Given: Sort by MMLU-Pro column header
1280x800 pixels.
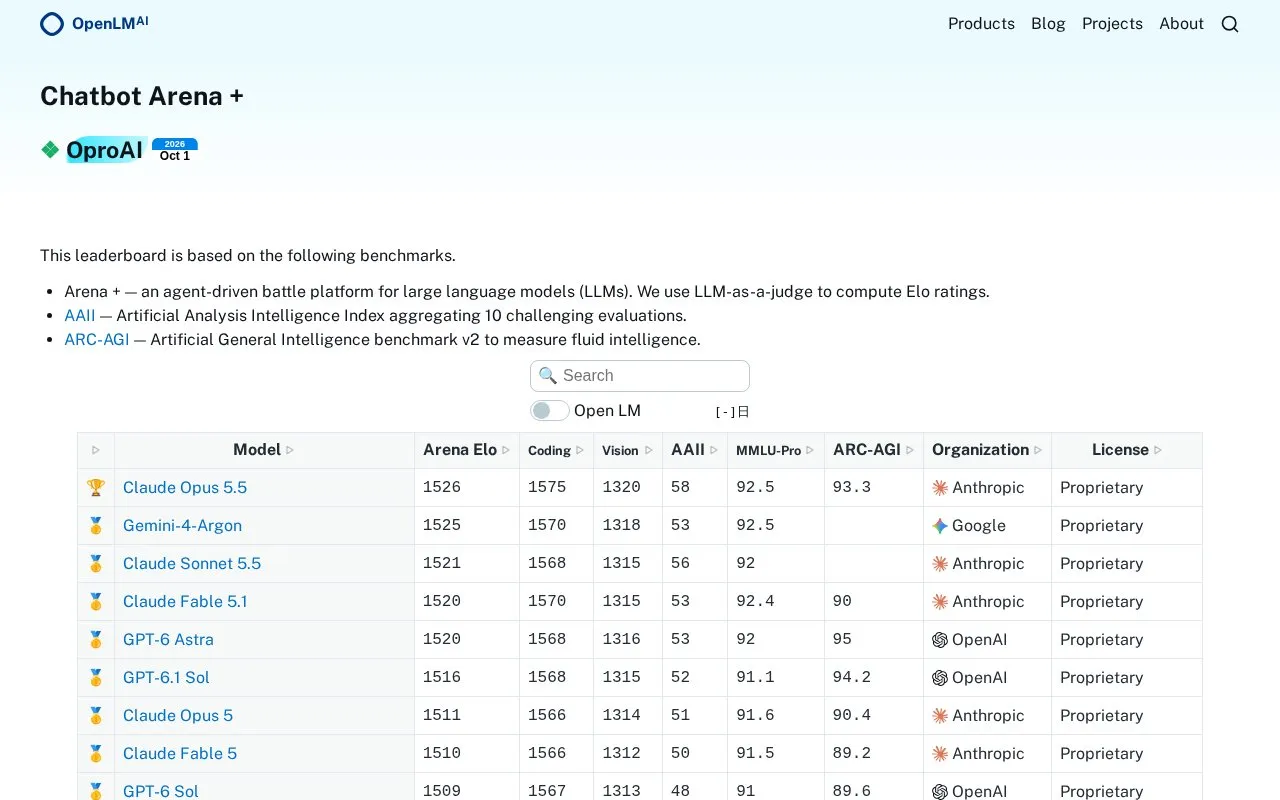Looking at the screenshot, I should pyautogui.click(x=776, y=450).
